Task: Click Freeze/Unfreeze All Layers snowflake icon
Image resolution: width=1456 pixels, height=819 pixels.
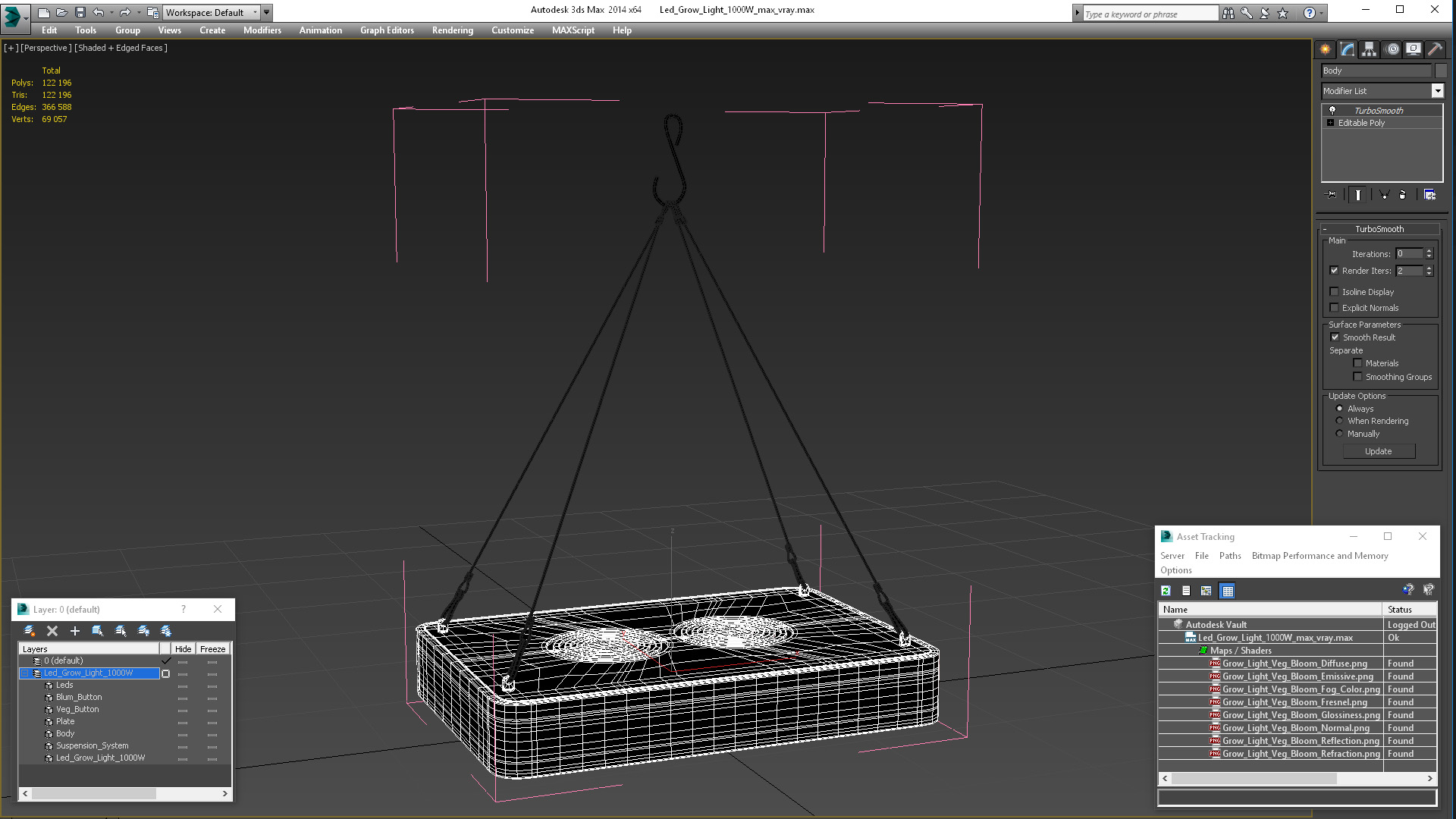Action: click(x=166, y=631)
